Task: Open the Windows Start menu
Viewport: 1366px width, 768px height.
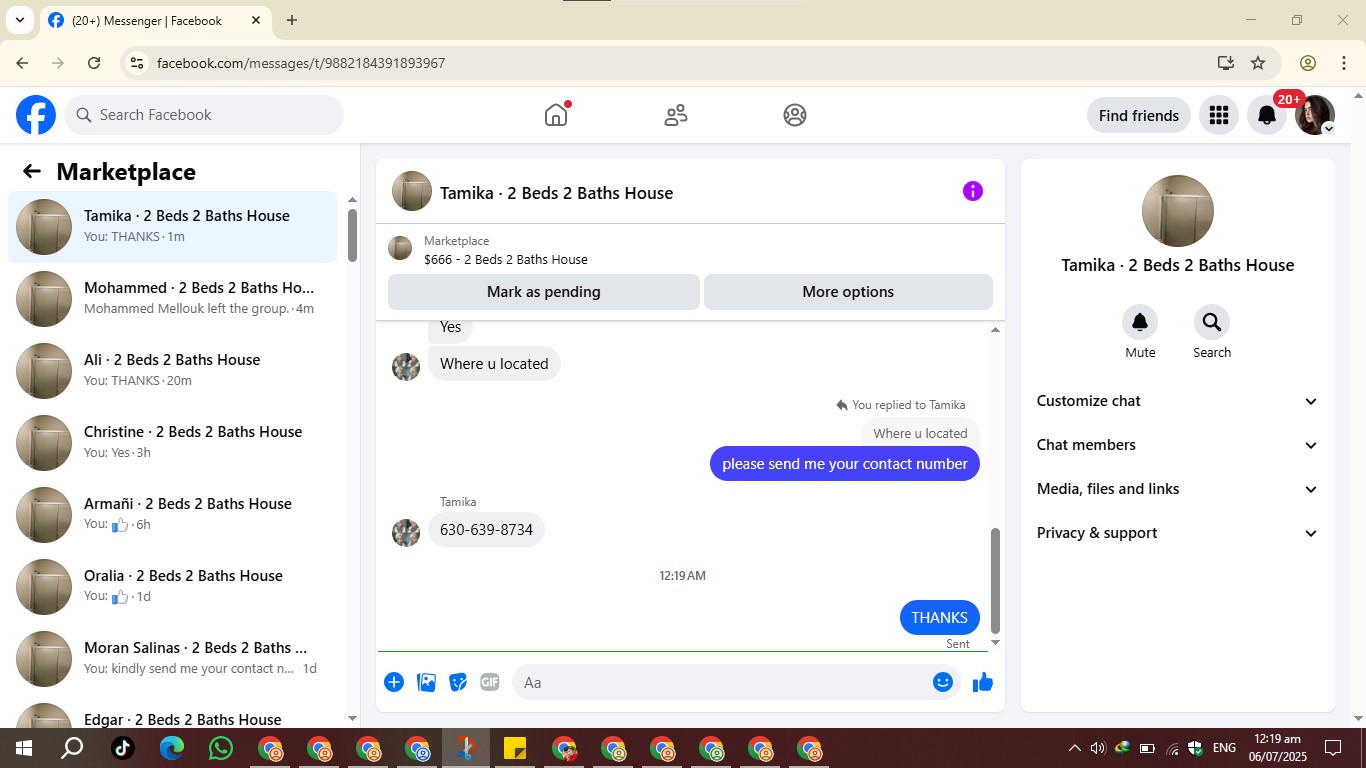Action: [x=24, y=748]
